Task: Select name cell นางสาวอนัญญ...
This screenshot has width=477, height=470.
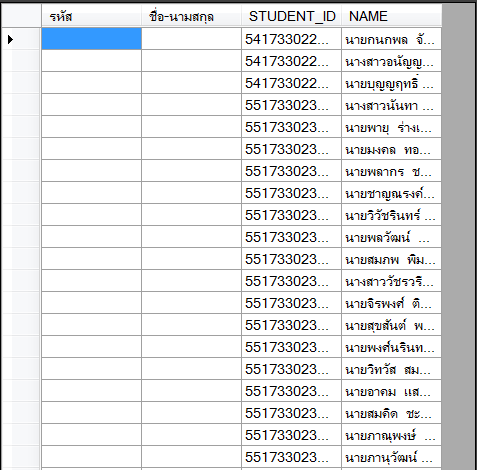Action: (391, 61)
